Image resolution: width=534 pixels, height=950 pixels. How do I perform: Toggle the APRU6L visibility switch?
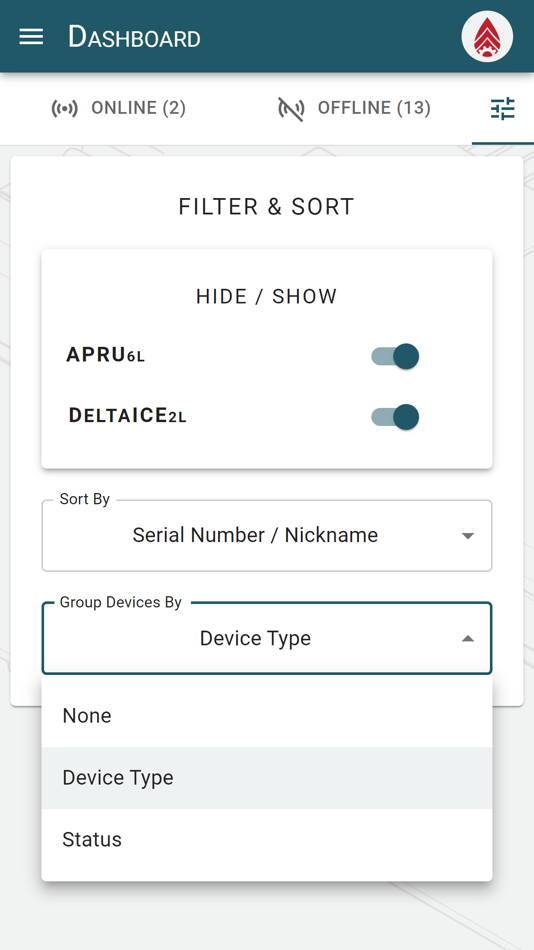pos(395,356)
